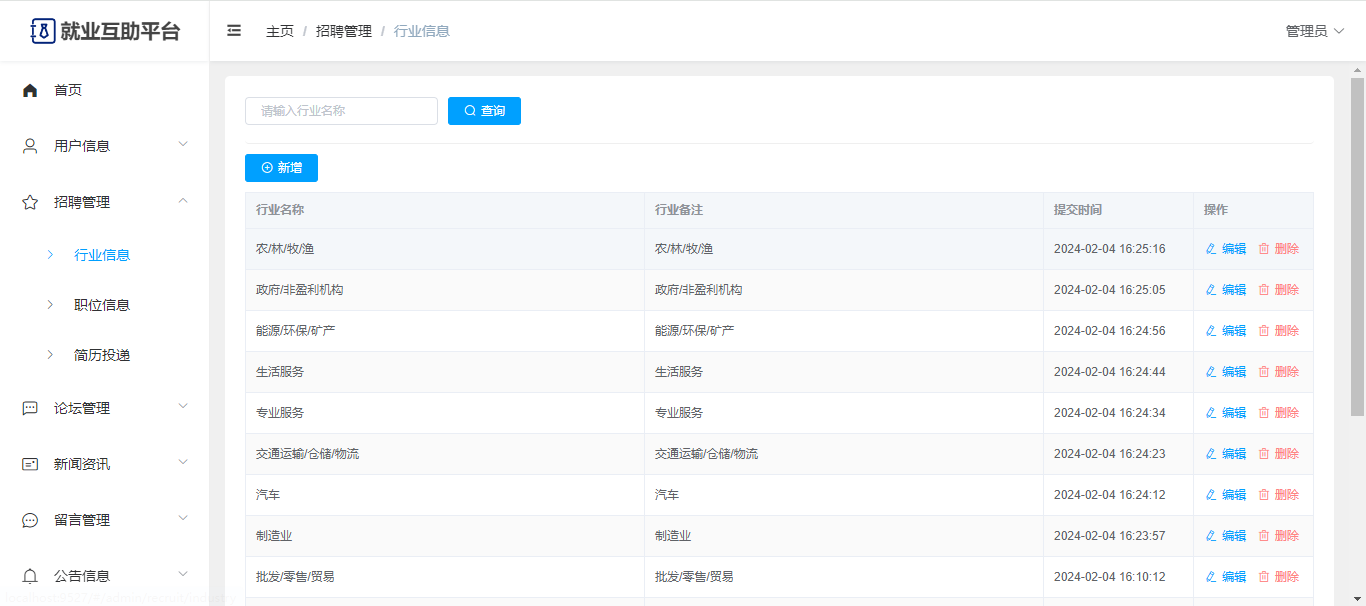The width and height of the screenshot is (1366, 606).
Task: Click the edit pencil icon for 能源/环保/矿产
Action: point(1211,331)
